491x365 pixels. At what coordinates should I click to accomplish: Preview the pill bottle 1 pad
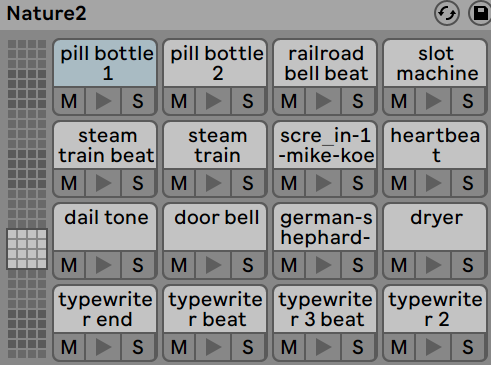103,101
